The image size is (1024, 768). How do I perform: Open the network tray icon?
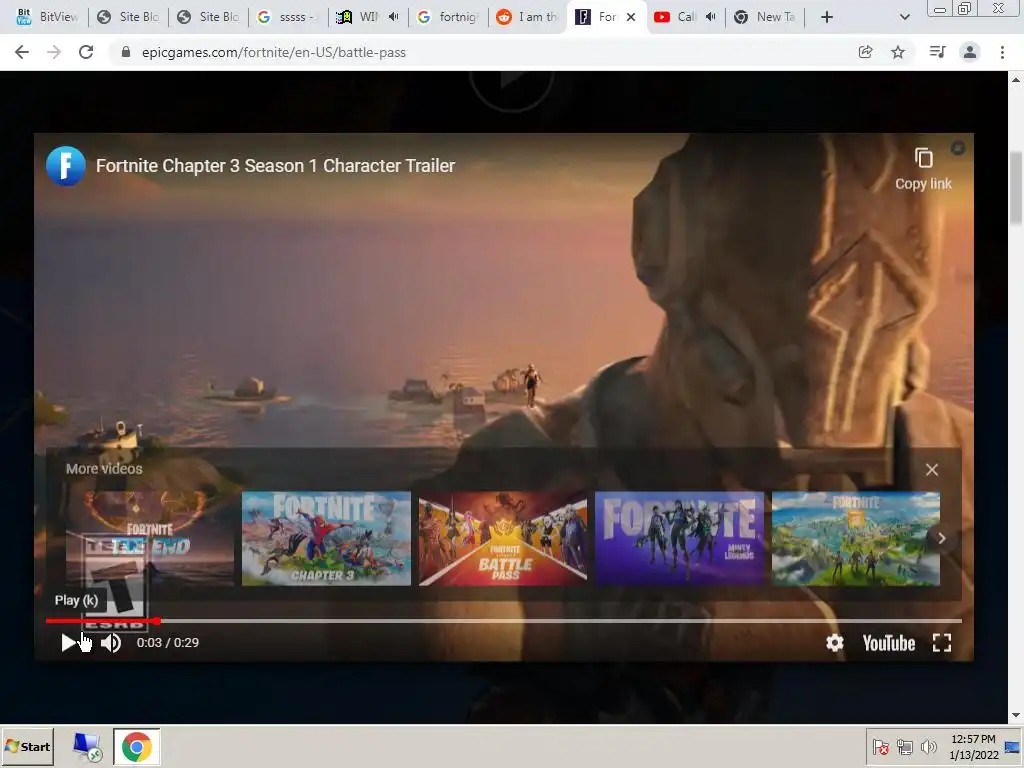(x=904, y=747)
